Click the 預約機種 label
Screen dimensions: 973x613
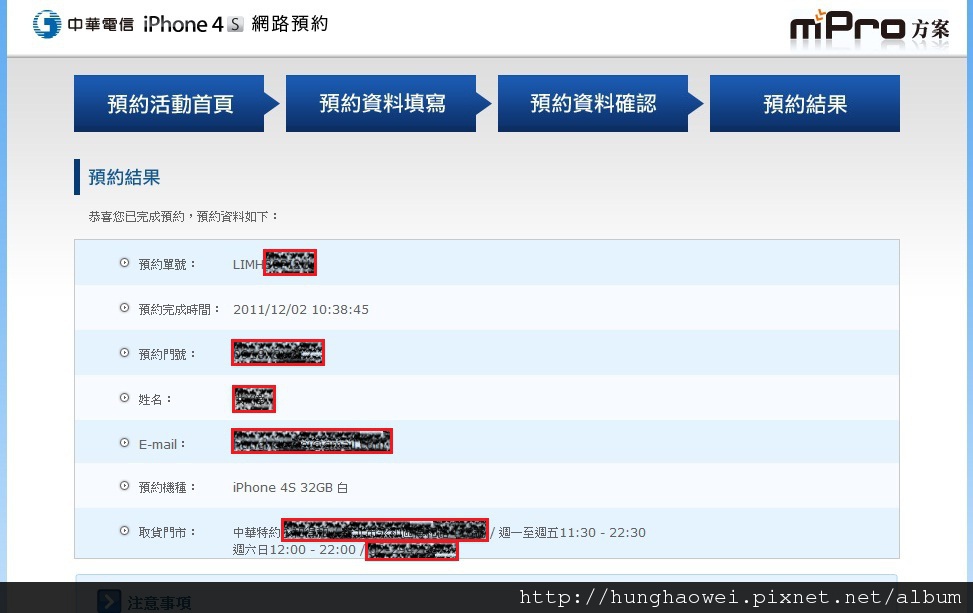[167, 488]
